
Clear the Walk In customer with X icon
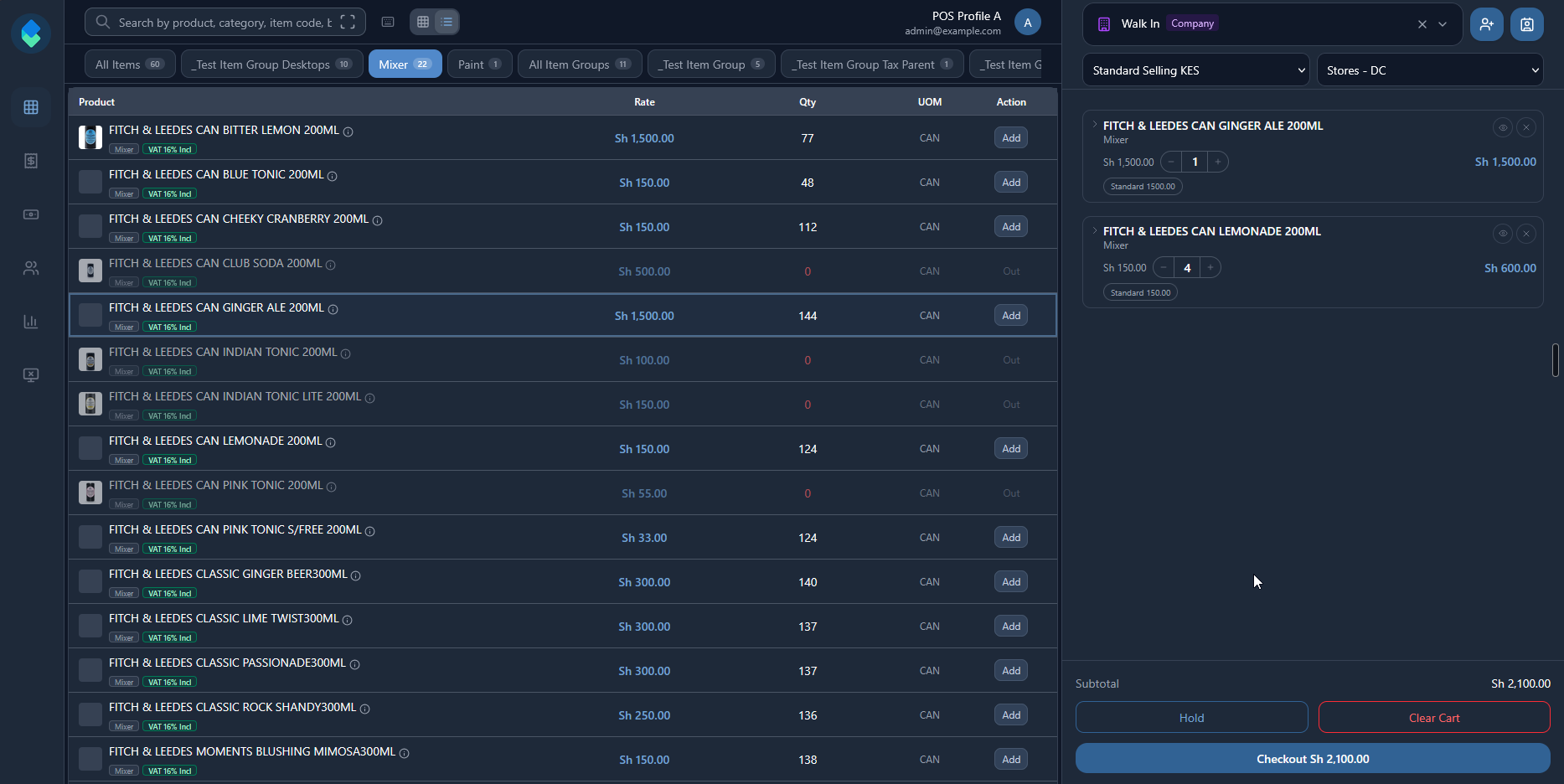pos(1422,24)
